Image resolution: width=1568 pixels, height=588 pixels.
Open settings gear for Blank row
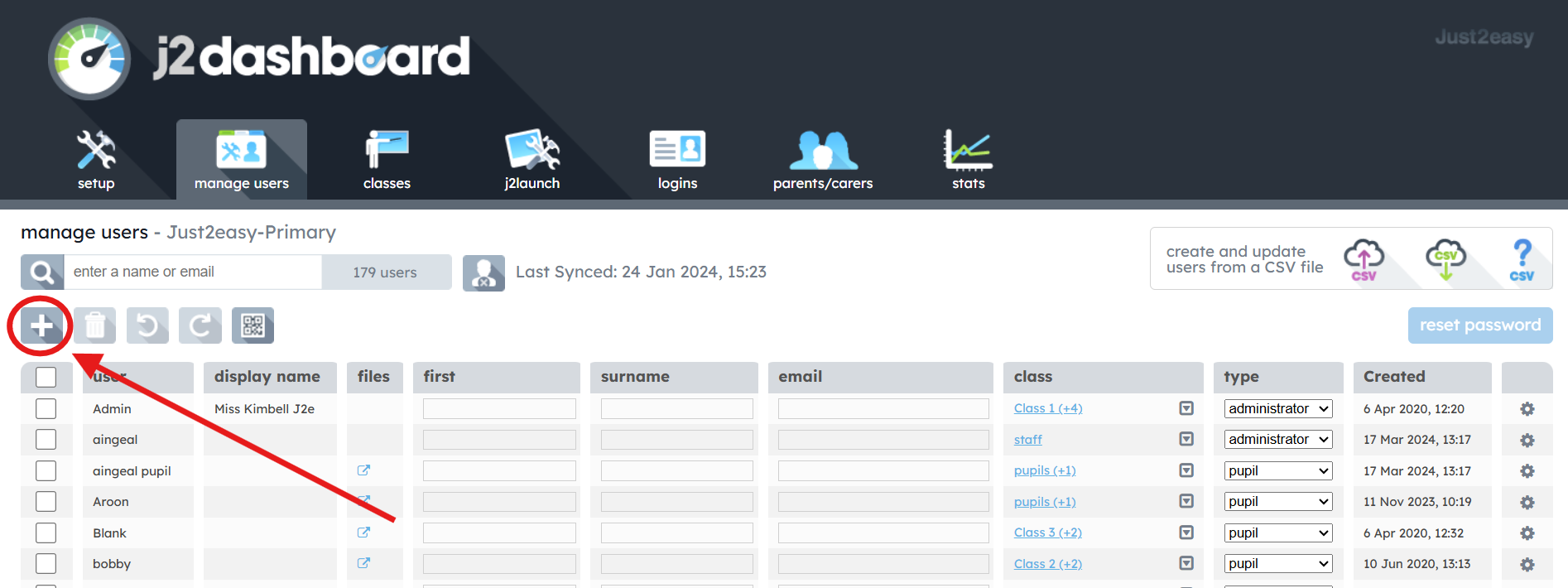pos(1527,533)
